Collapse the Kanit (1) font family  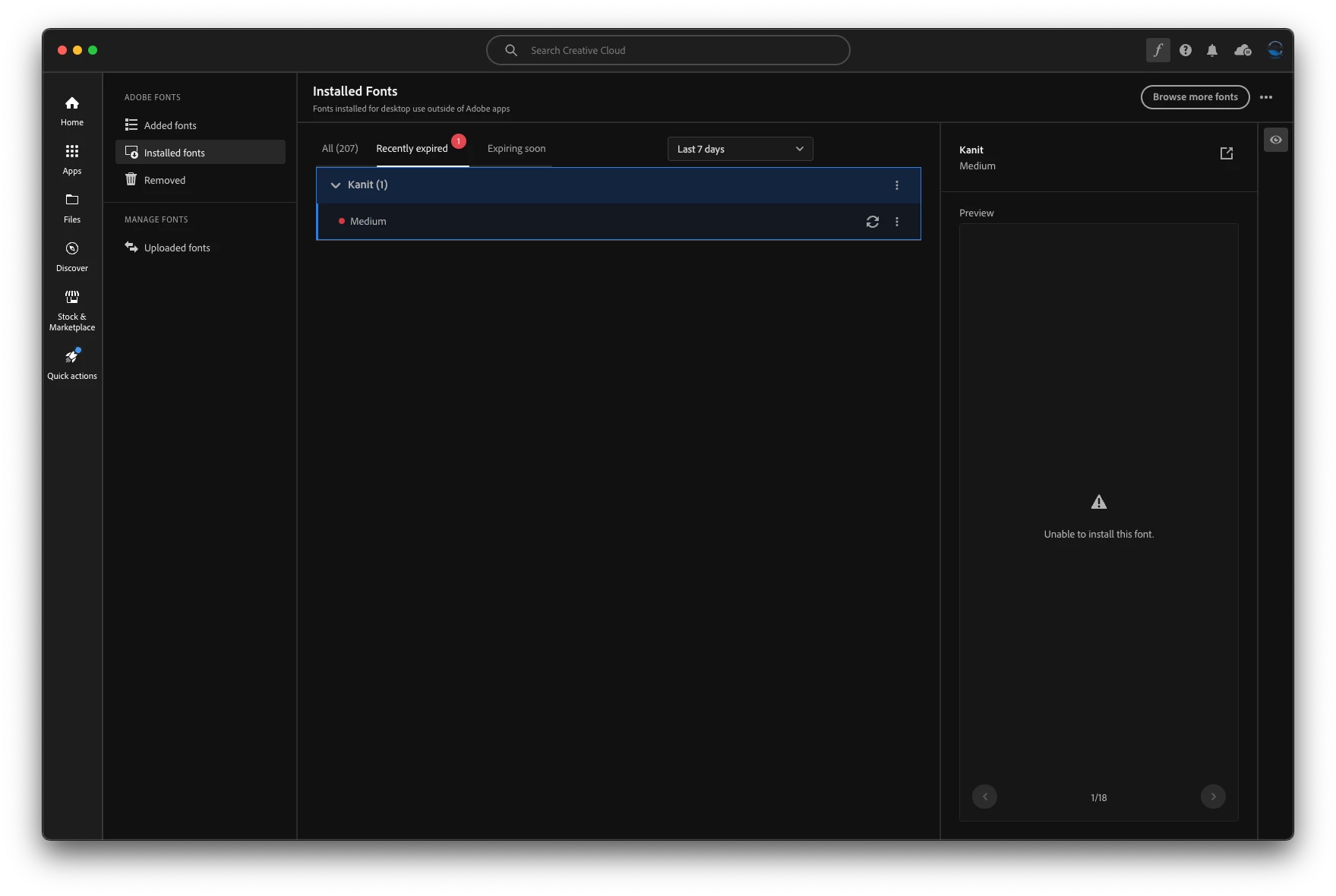click(335, 185)
